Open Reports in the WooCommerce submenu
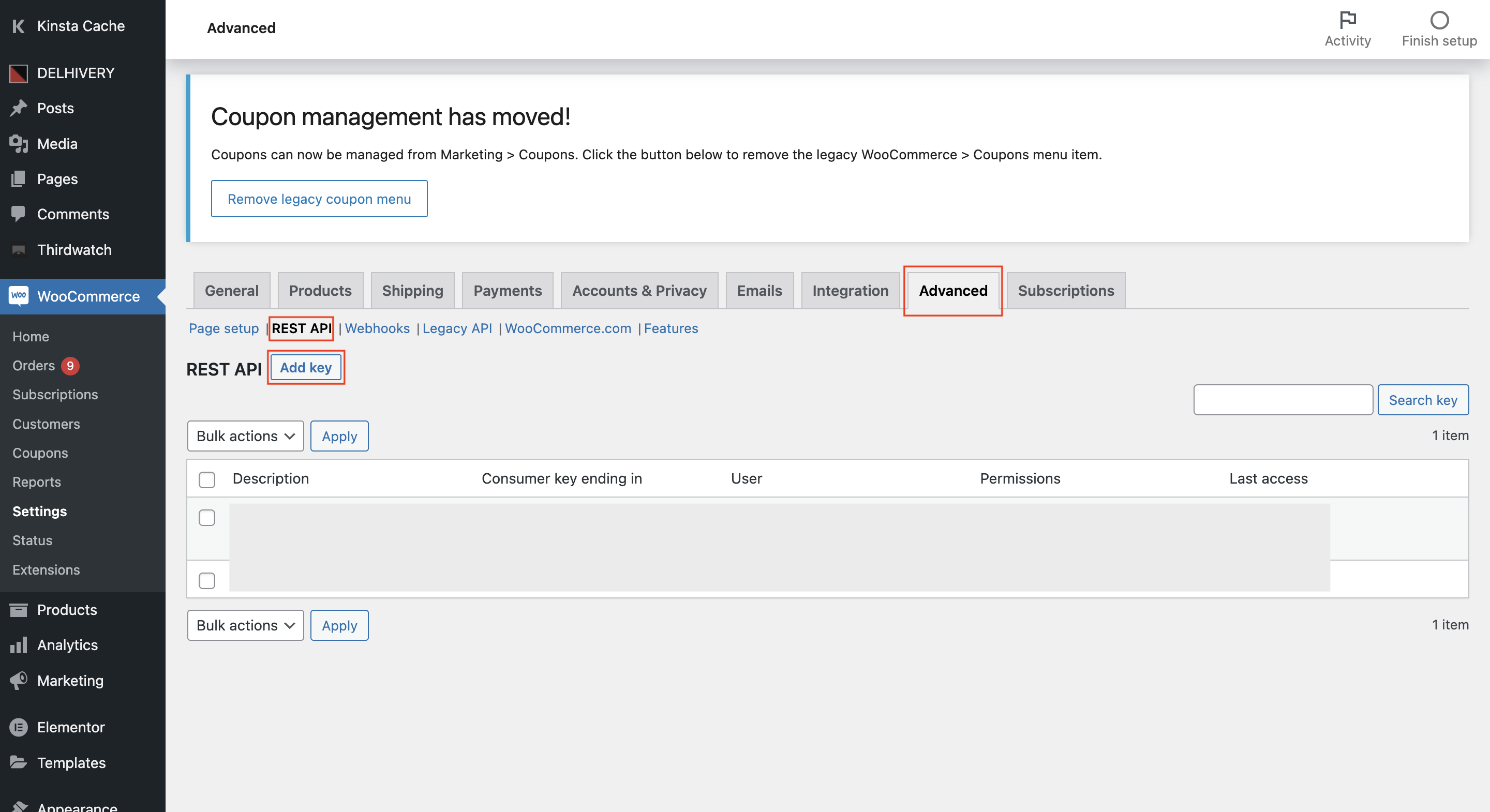Image resolution: width=1490 pixels, height=812 pixels. pos(36,482)
